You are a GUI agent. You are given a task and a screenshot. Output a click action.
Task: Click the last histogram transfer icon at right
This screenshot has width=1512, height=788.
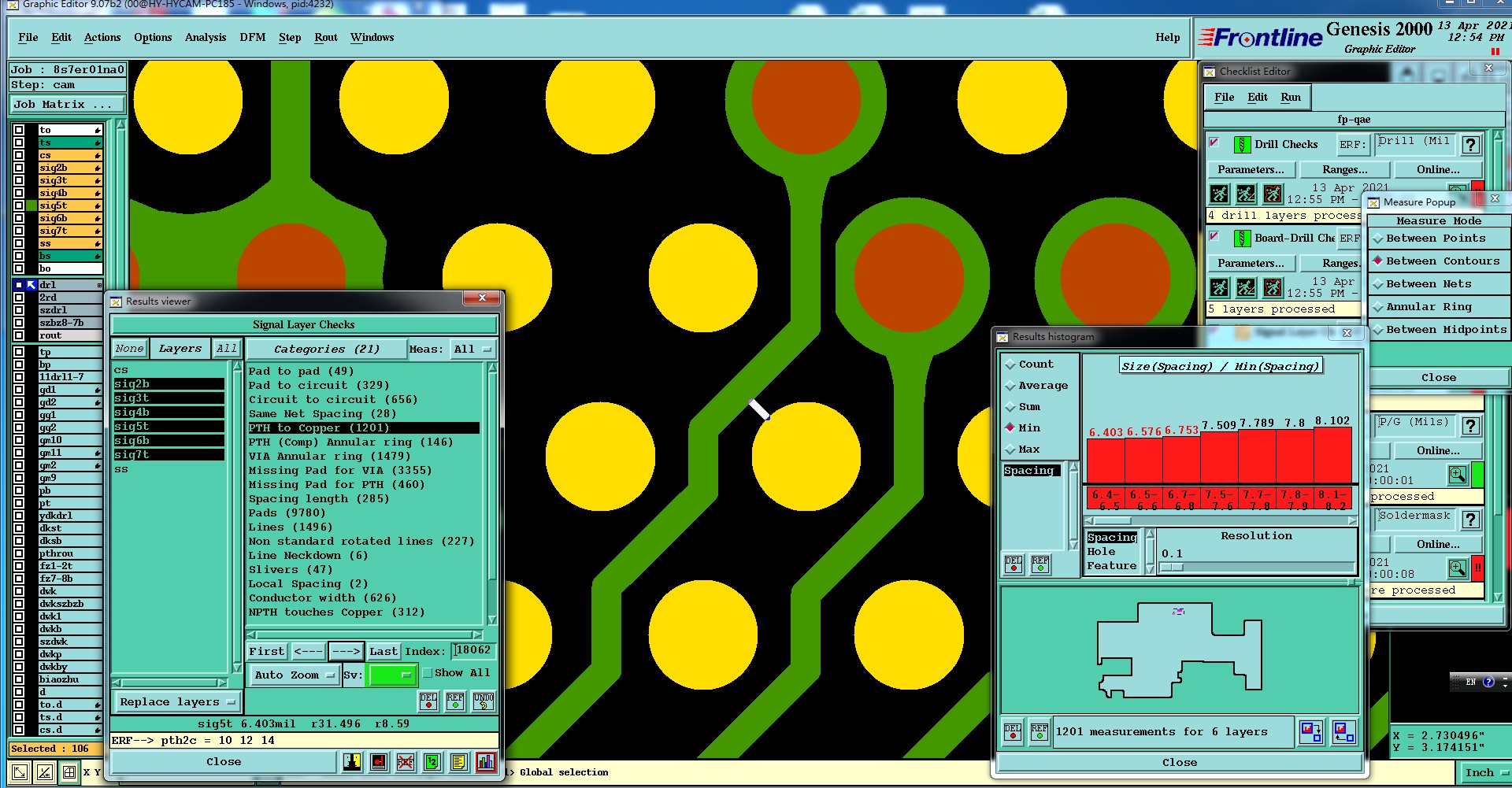[1344, 732]
